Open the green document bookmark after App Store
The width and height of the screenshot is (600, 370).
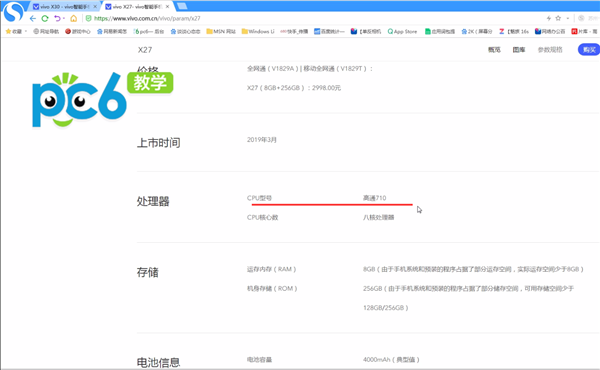point(440,31)
